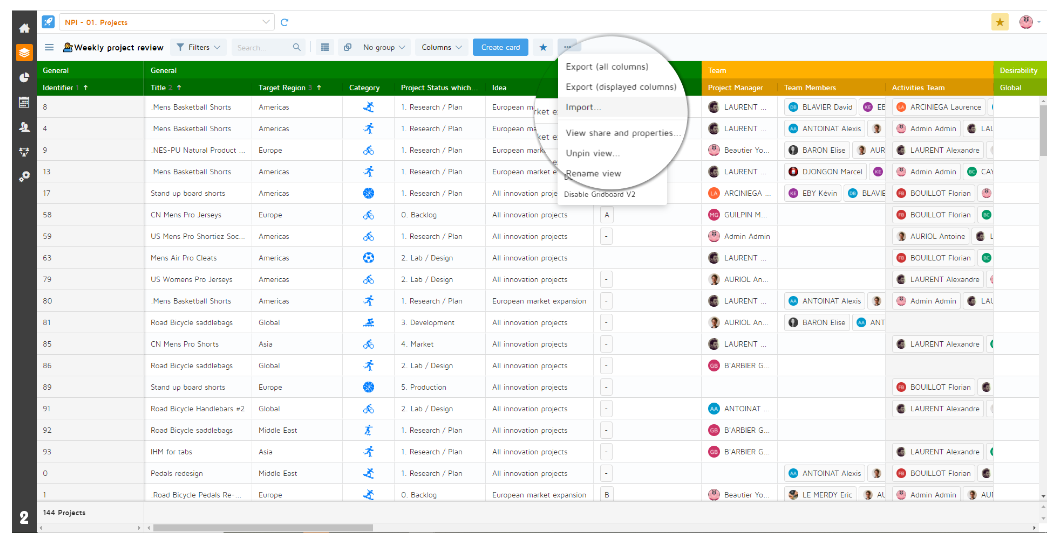
Task: Click the grid view layout icon
Action: coord(324,47)
